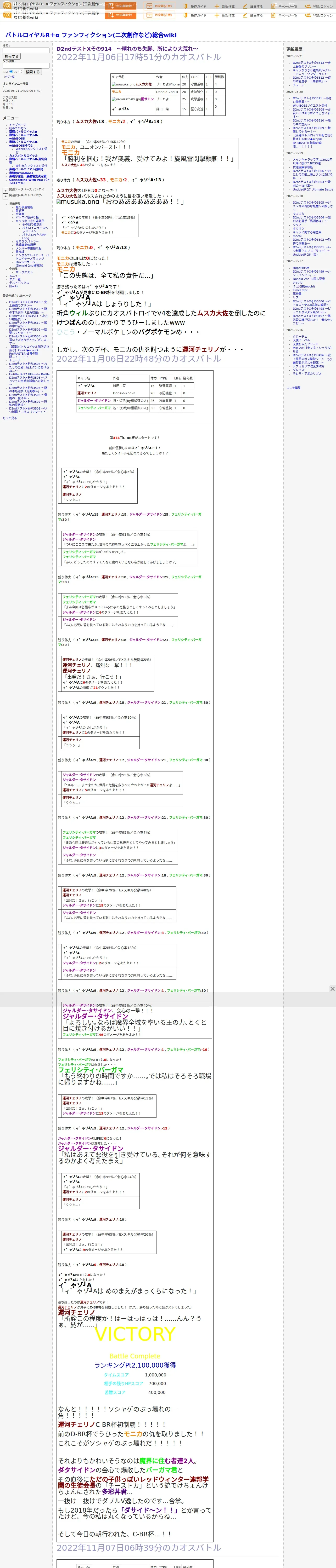Viewport: 336px width, 1568px height.
Task: Click broken musuka.png image in first table
Action: 123,85
